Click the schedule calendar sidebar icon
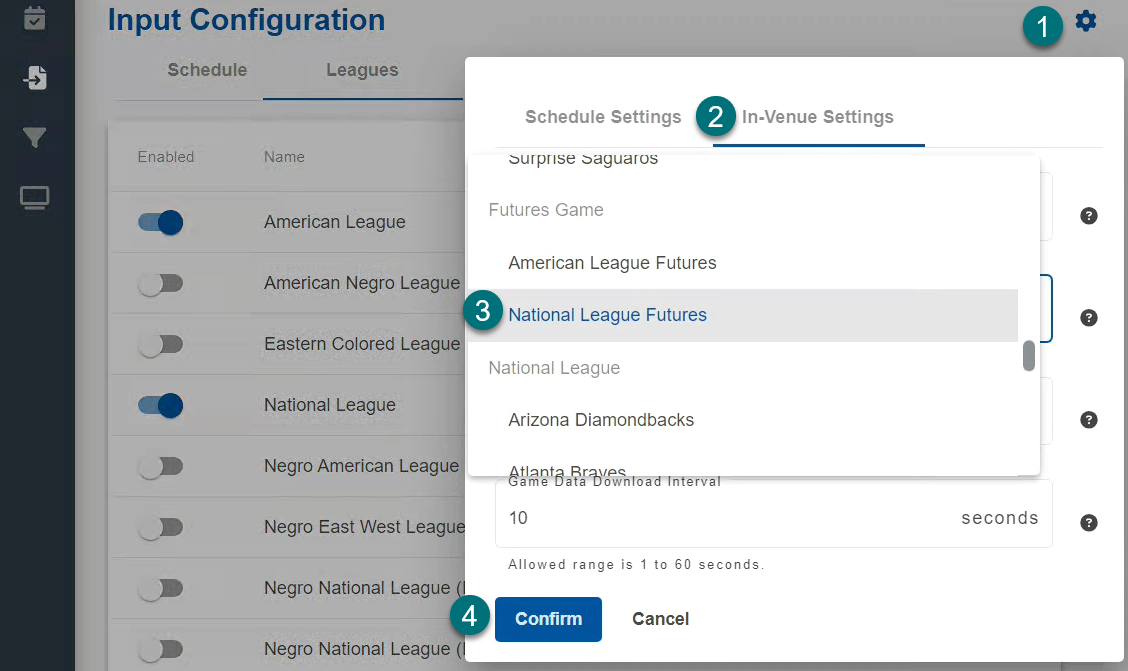This screenshot has height=671, width=1128. (x=35, y=18)
